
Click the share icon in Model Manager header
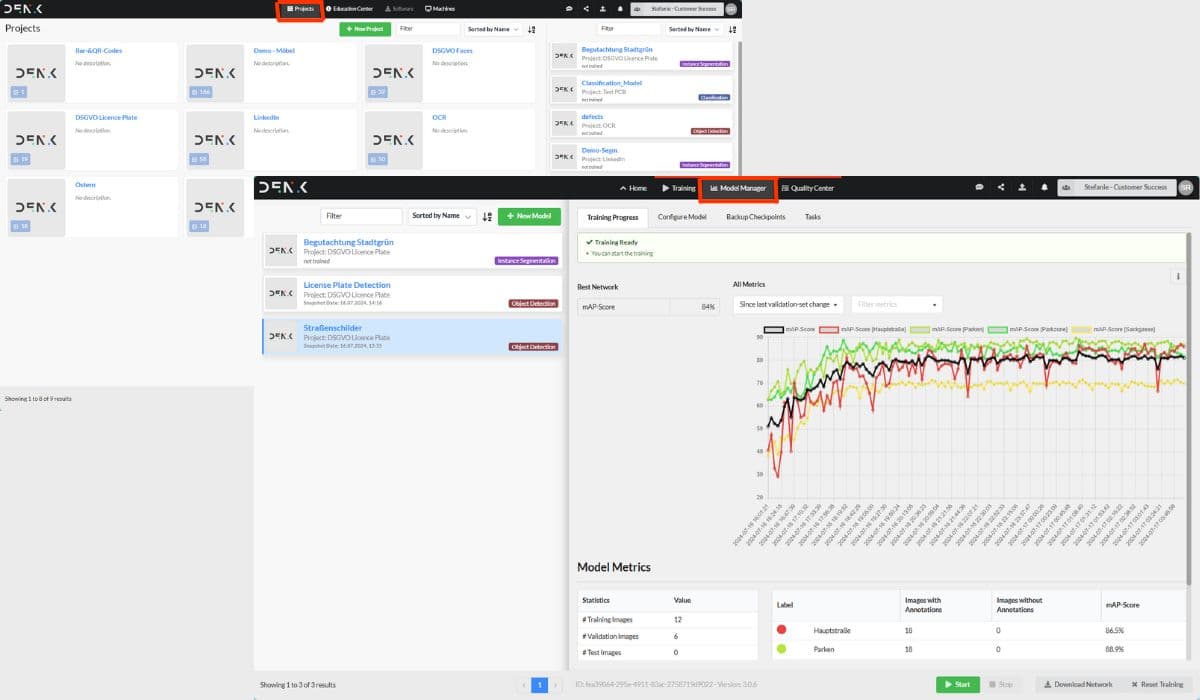1001,187
